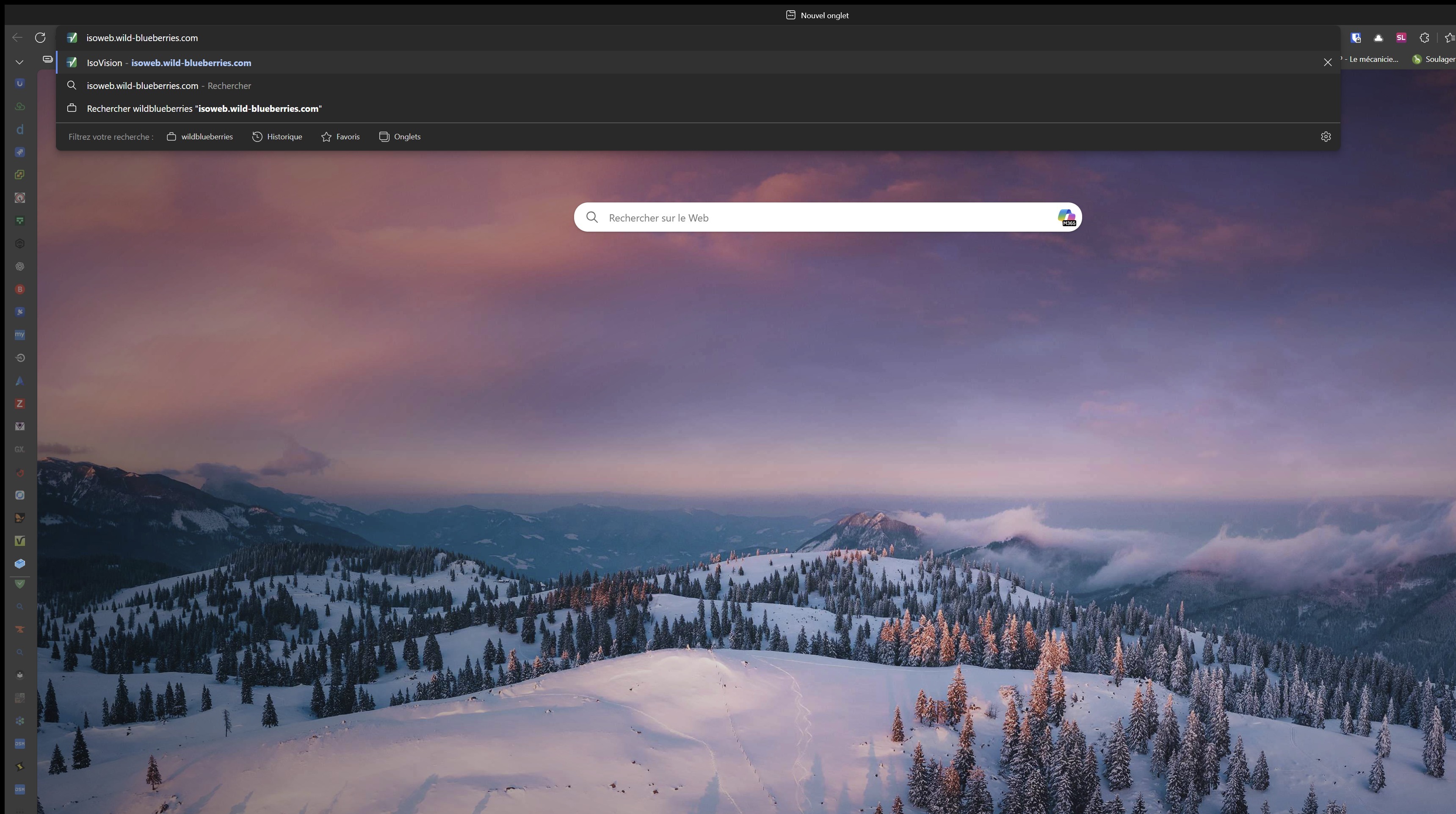1456x814 pixels.
Task: Choose isoweb.wild-blueberries.com Rechercher suggestion
Action: point(698,86)
